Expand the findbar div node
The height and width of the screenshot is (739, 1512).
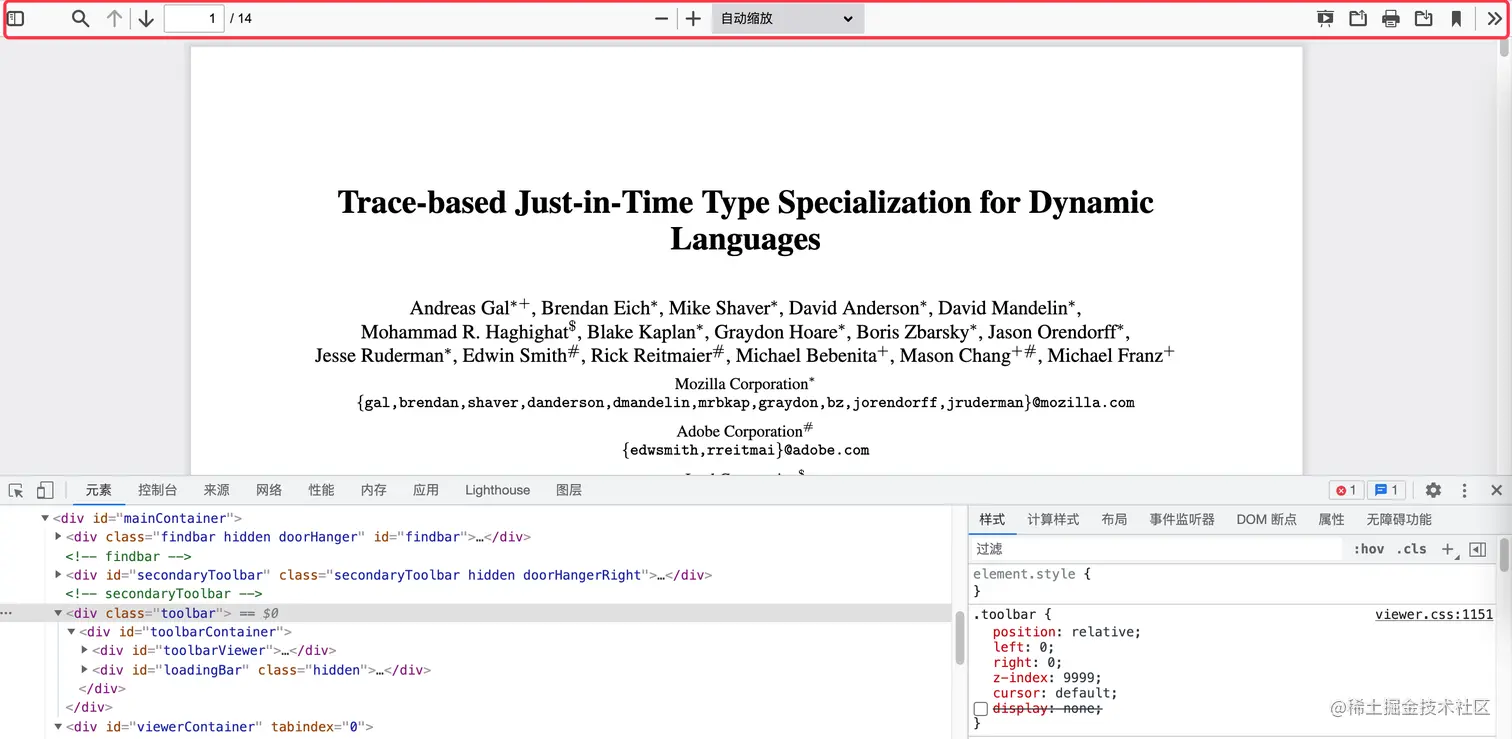point(58,537)
